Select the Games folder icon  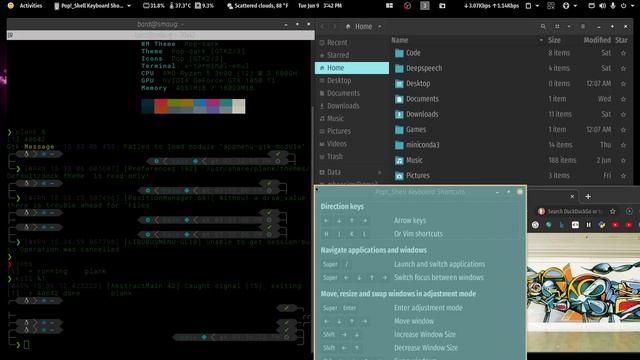(399, 130)
